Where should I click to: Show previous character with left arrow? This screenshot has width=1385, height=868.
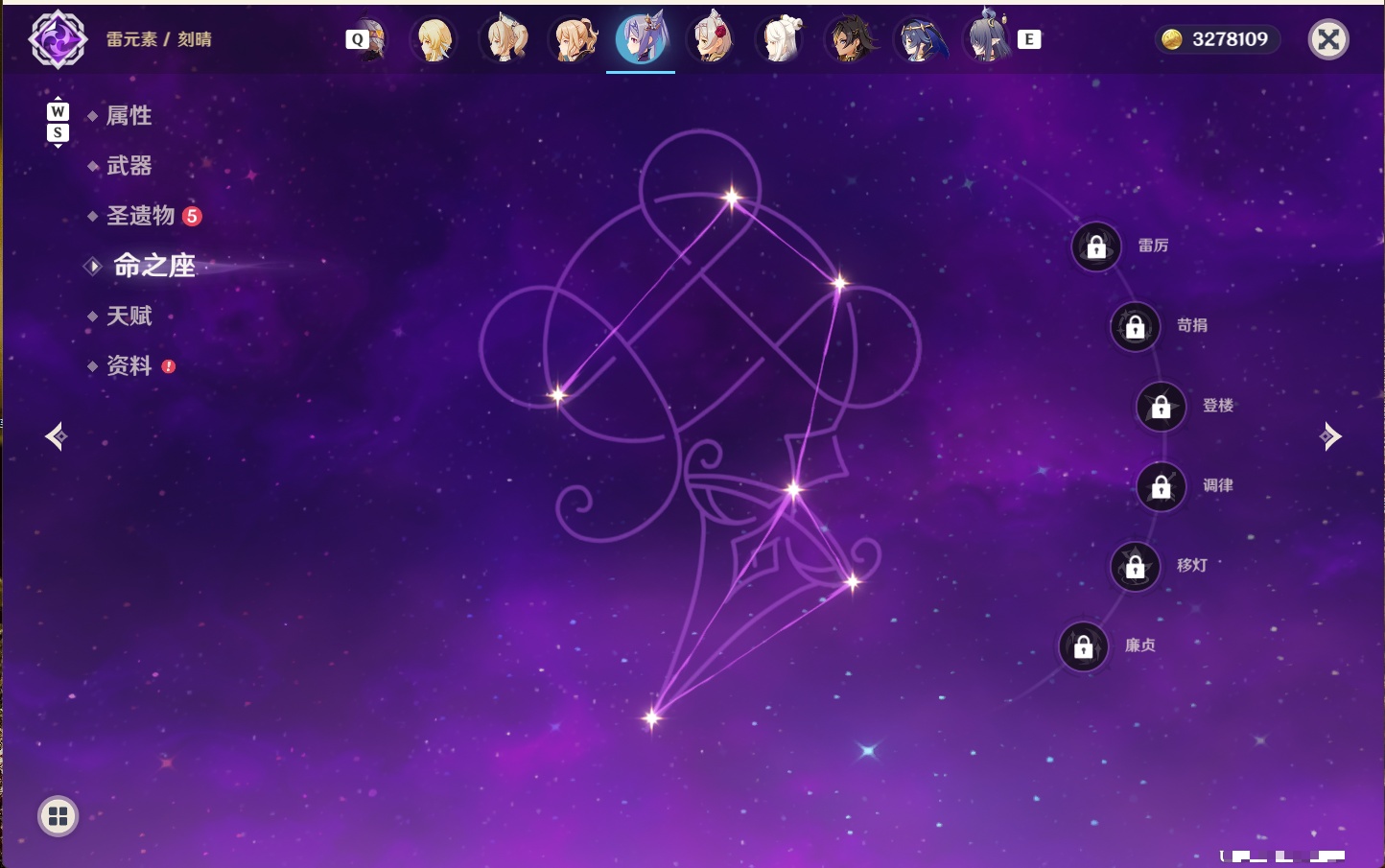[x=56, y=436]
